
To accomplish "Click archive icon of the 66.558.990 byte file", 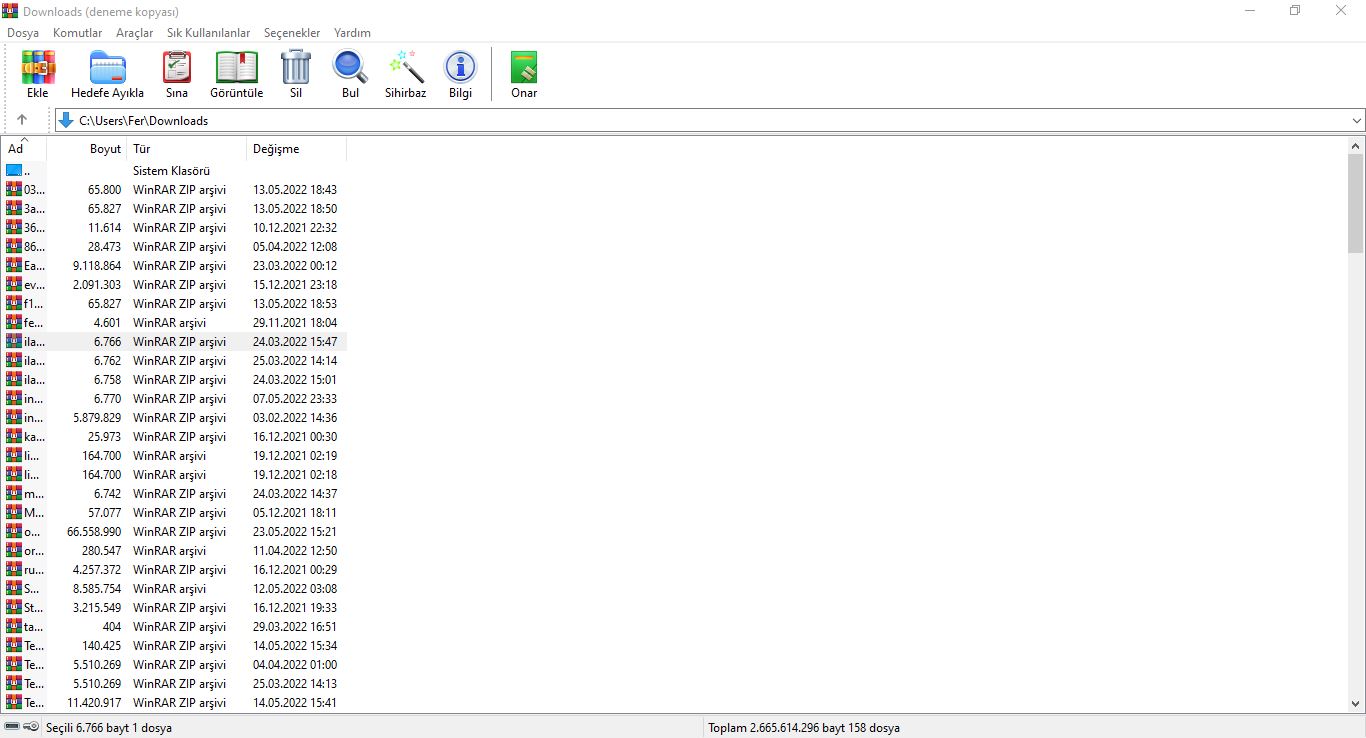I will 14,532.
